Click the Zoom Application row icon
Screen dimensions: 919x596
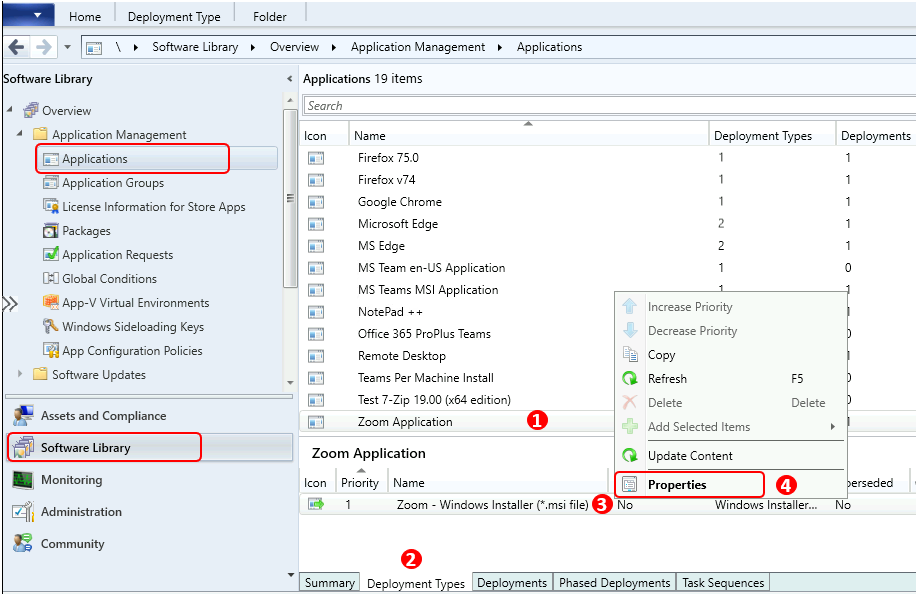point(316,422)
